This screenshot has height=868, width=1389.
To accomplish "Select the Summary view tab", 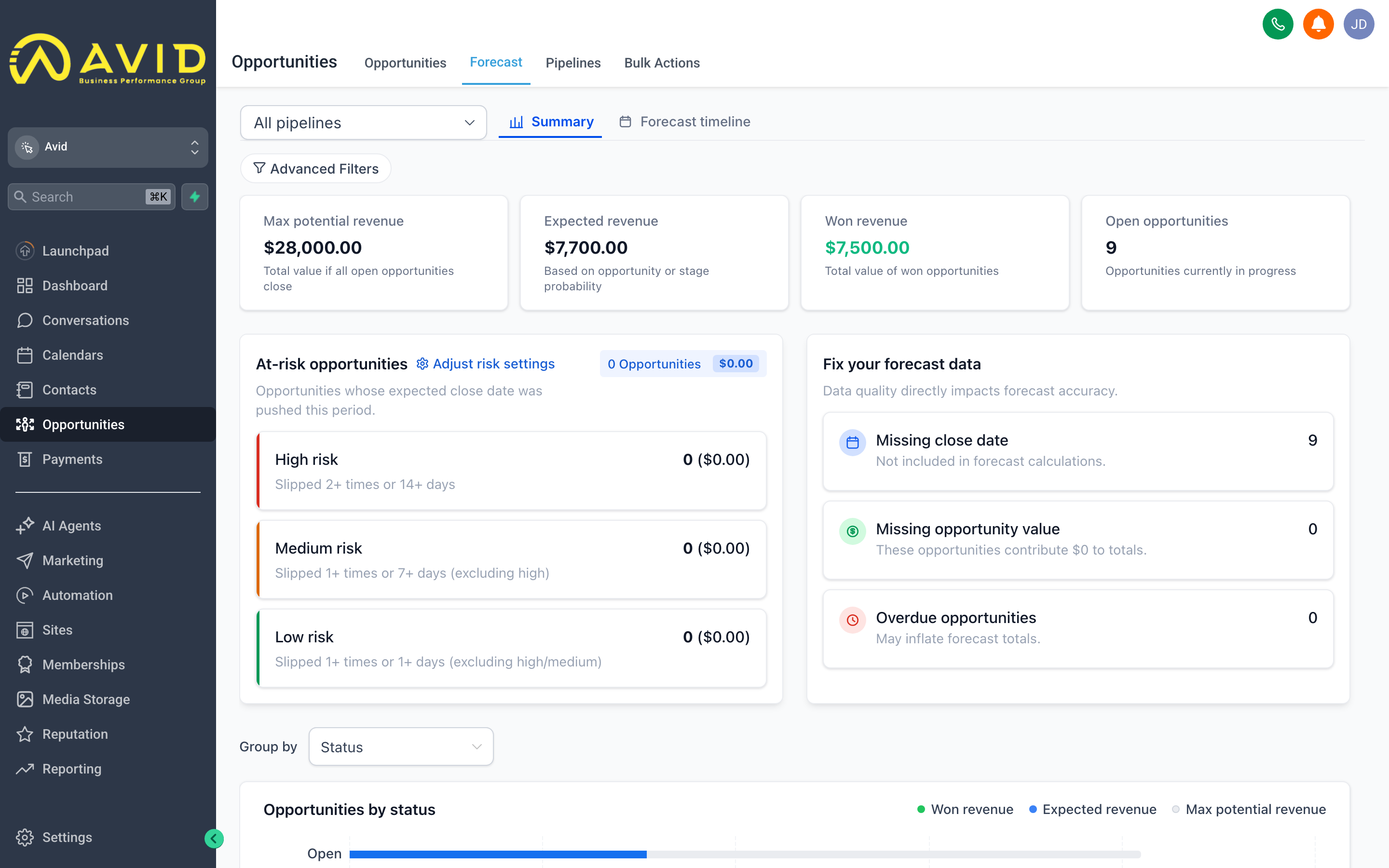I will pos(550,122).
